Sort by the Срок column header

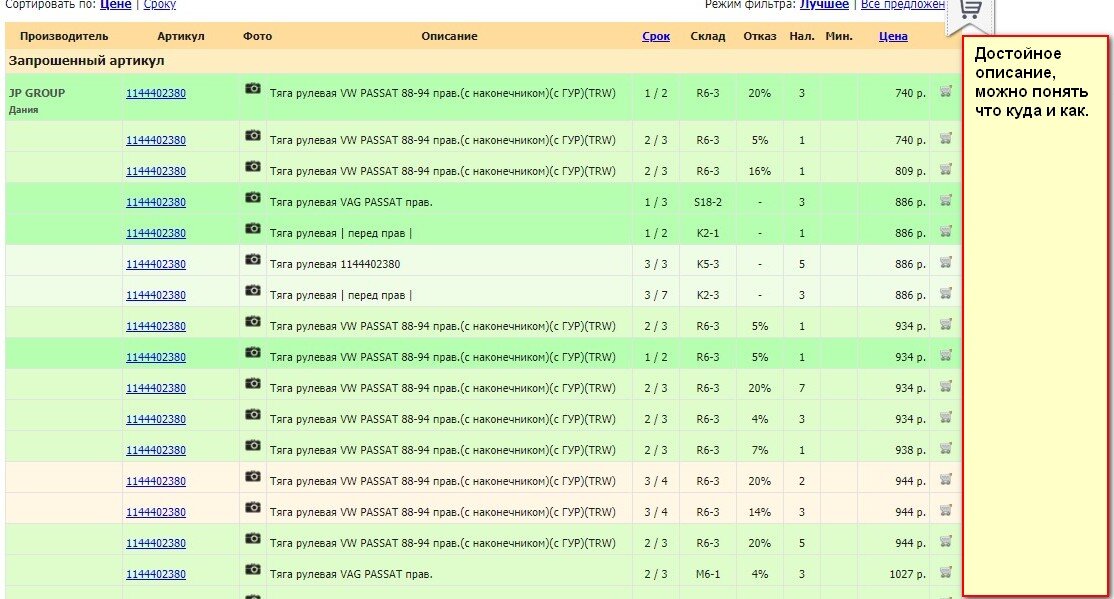click(x=656, y=36)
